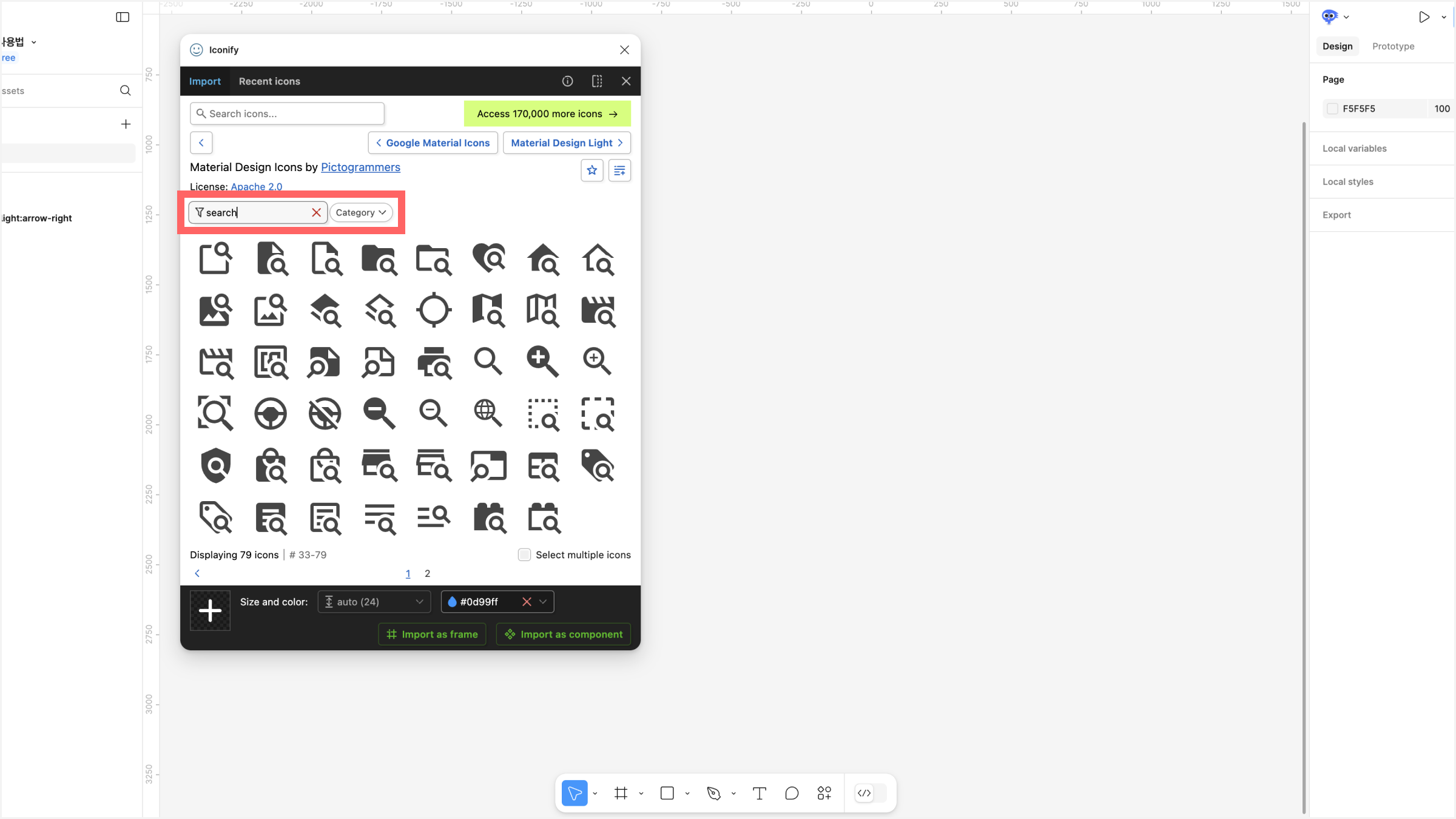Screen dimensions: 1456x819
Task: Select the Text tool
Action: pyautogui.click(x=760, y=793)
